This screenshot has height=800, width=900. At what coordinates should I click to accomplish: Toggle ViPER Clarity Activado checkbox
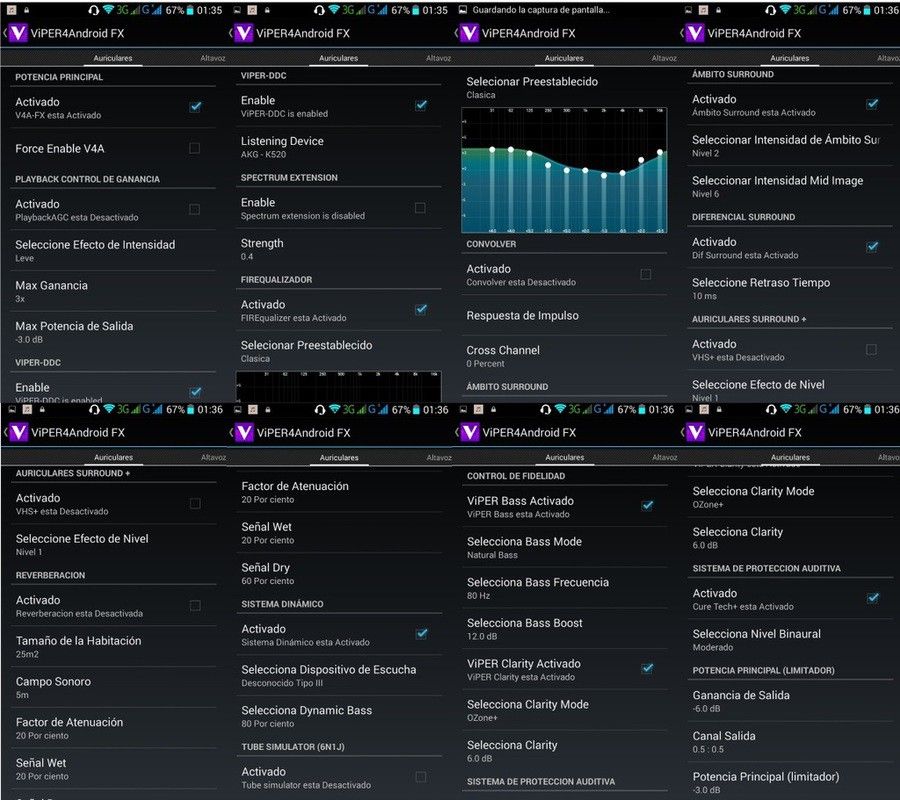pos(647,669)
